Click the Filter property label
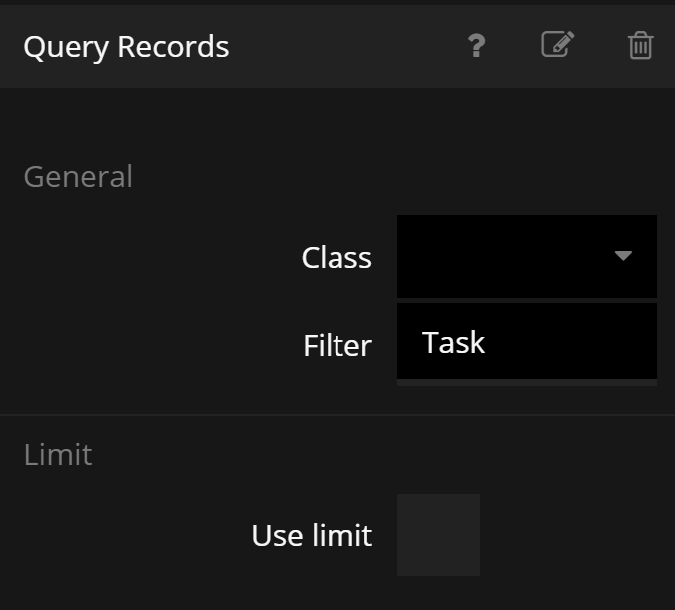This screenshot has width=675, height=610. pos(337,346)
